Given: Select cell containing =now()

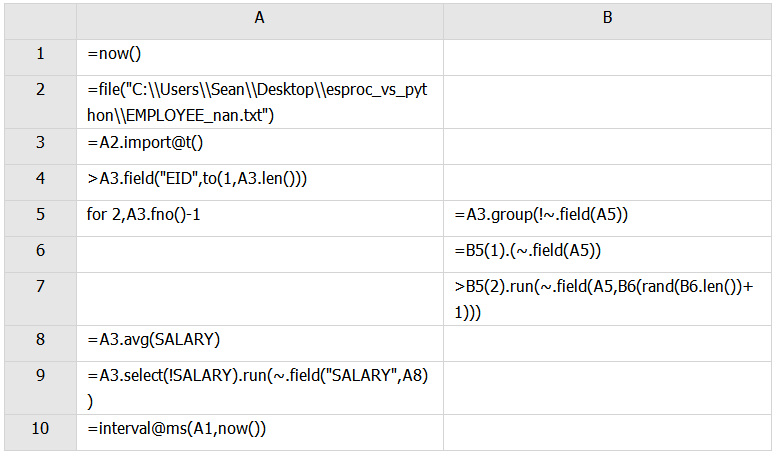Looking at the screenshot, I should click(260, 57).
